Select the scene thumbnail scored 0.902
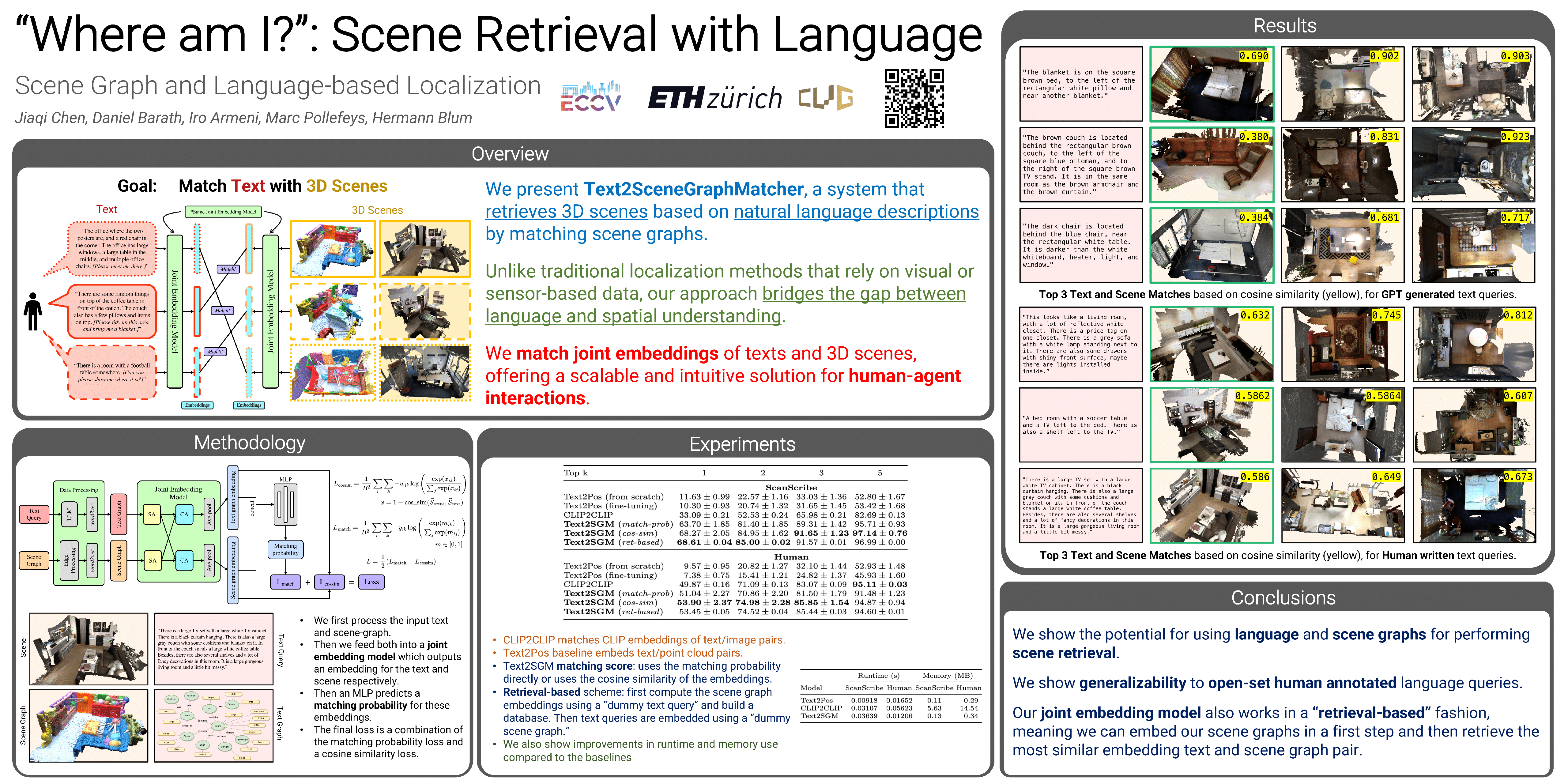The height and width of the screenshot is (784, 1568). (1342, 84)
